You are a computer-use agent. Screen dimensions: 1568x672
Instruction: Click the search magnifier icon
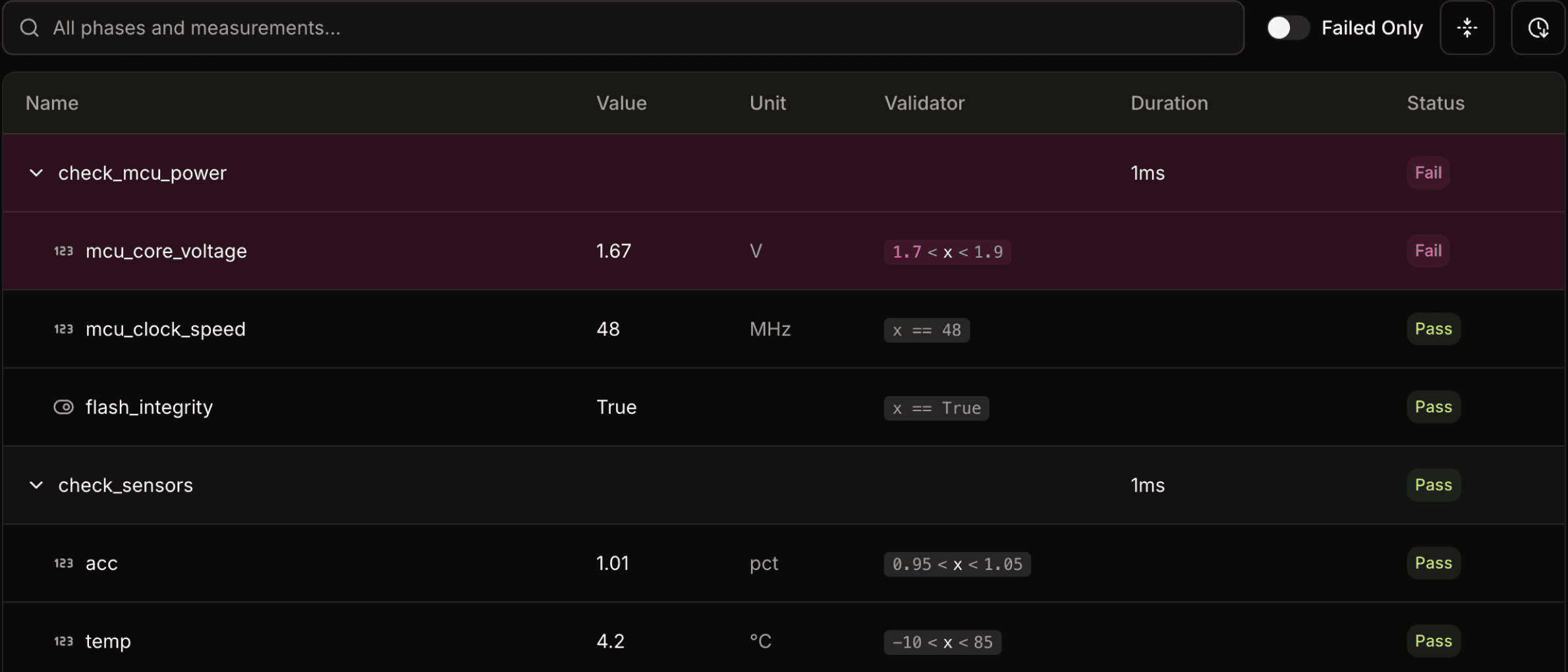pos(29,28)
